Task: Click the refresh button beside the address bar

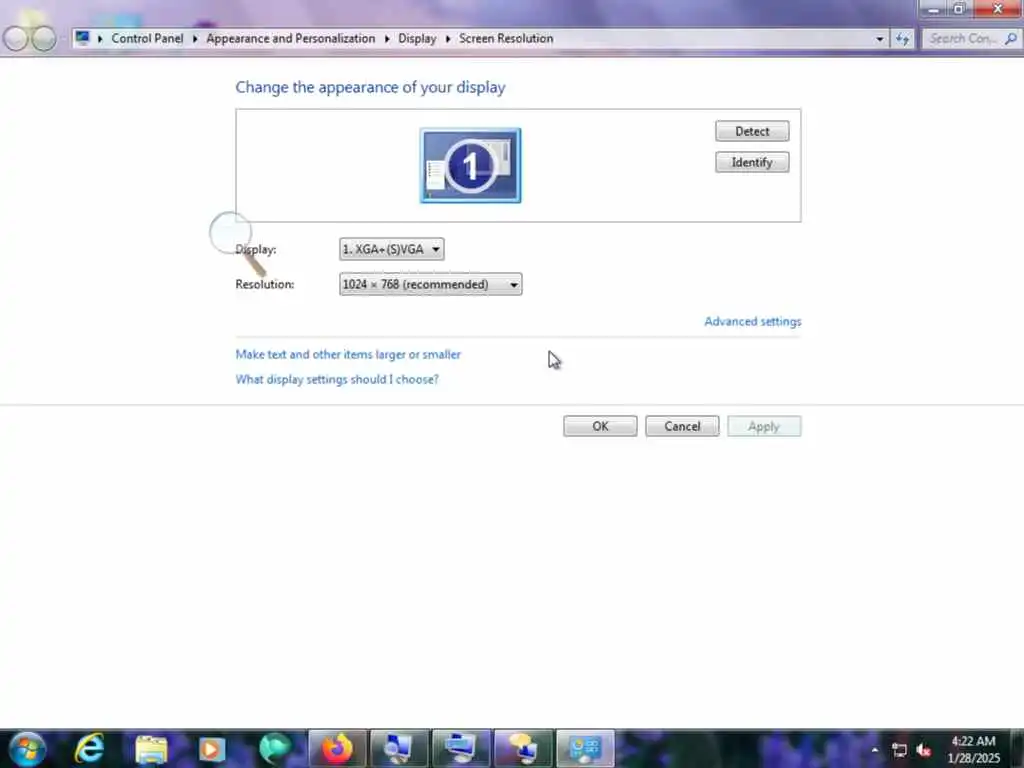Action: tap(903, 39)
